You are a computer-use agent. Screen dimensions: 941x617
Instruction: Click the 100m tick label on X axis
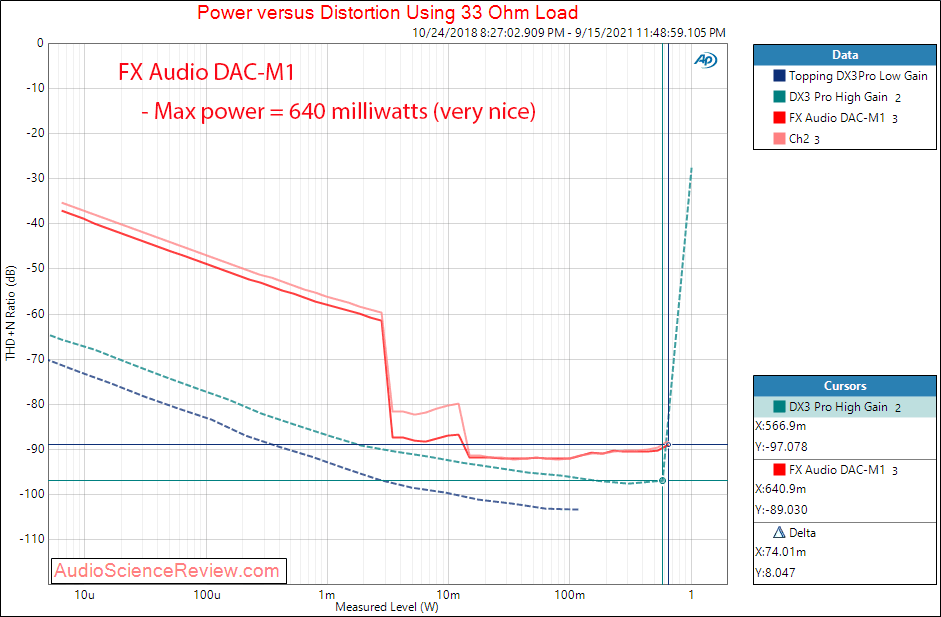(570, 595)
